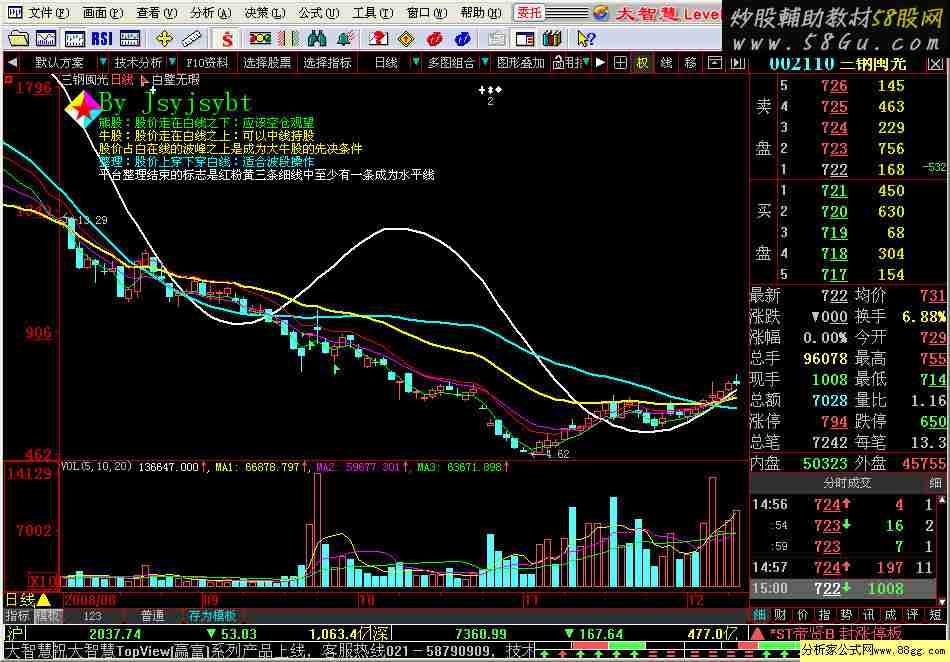Click the help cursor question mark icon
The image size is (950, 662).
click(585, 39)
